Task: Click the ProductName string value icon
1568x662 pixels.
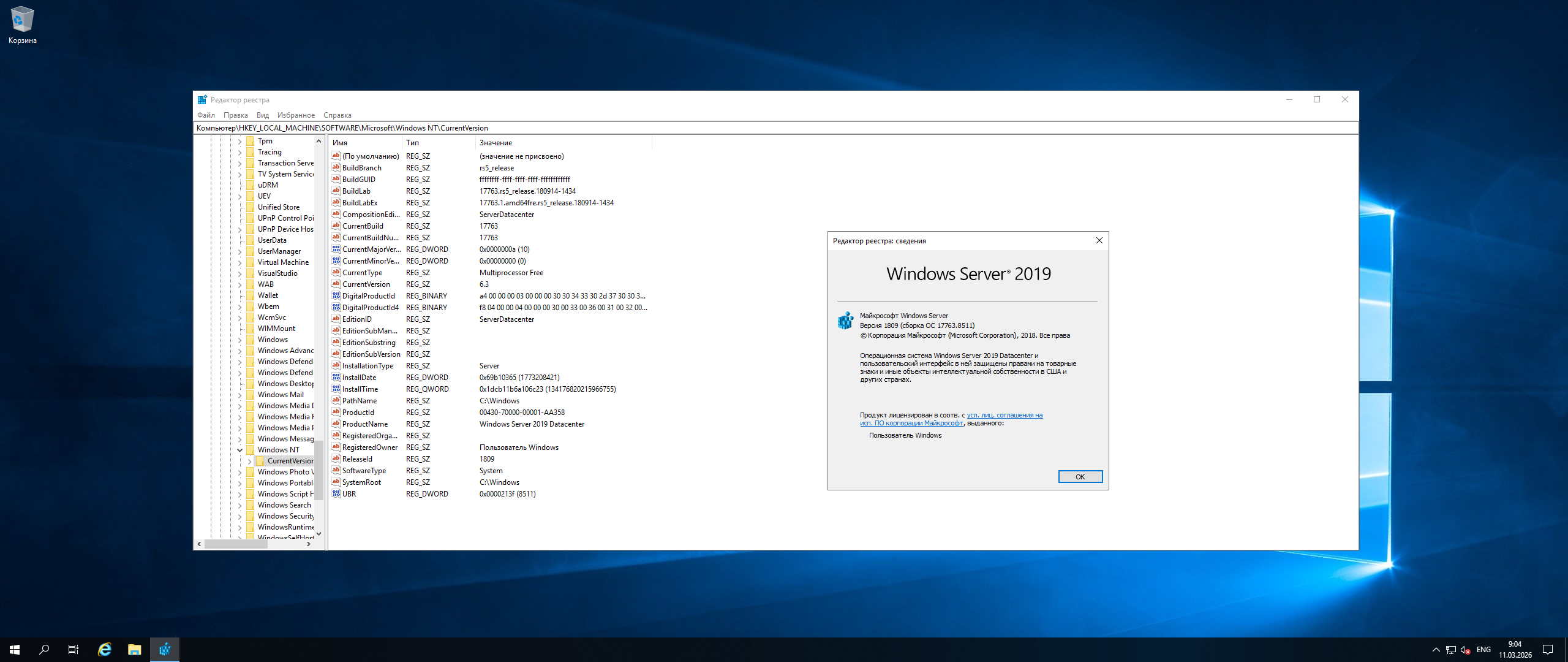Action: coord(336,424)
